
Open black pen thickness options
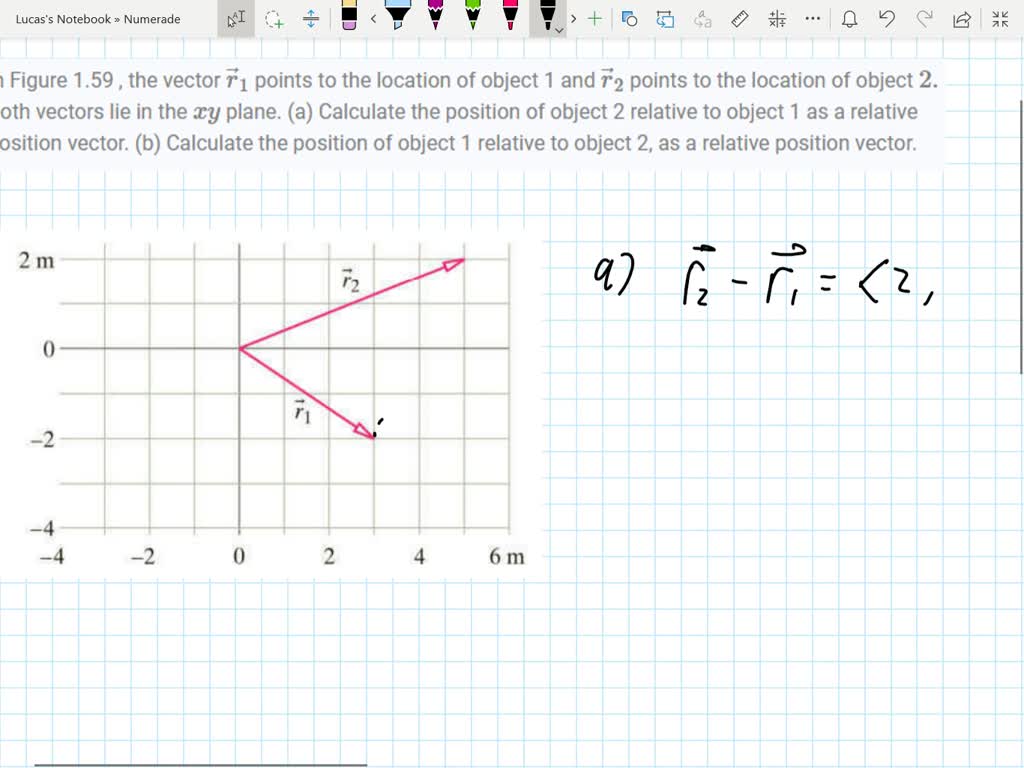click(557, 30)
